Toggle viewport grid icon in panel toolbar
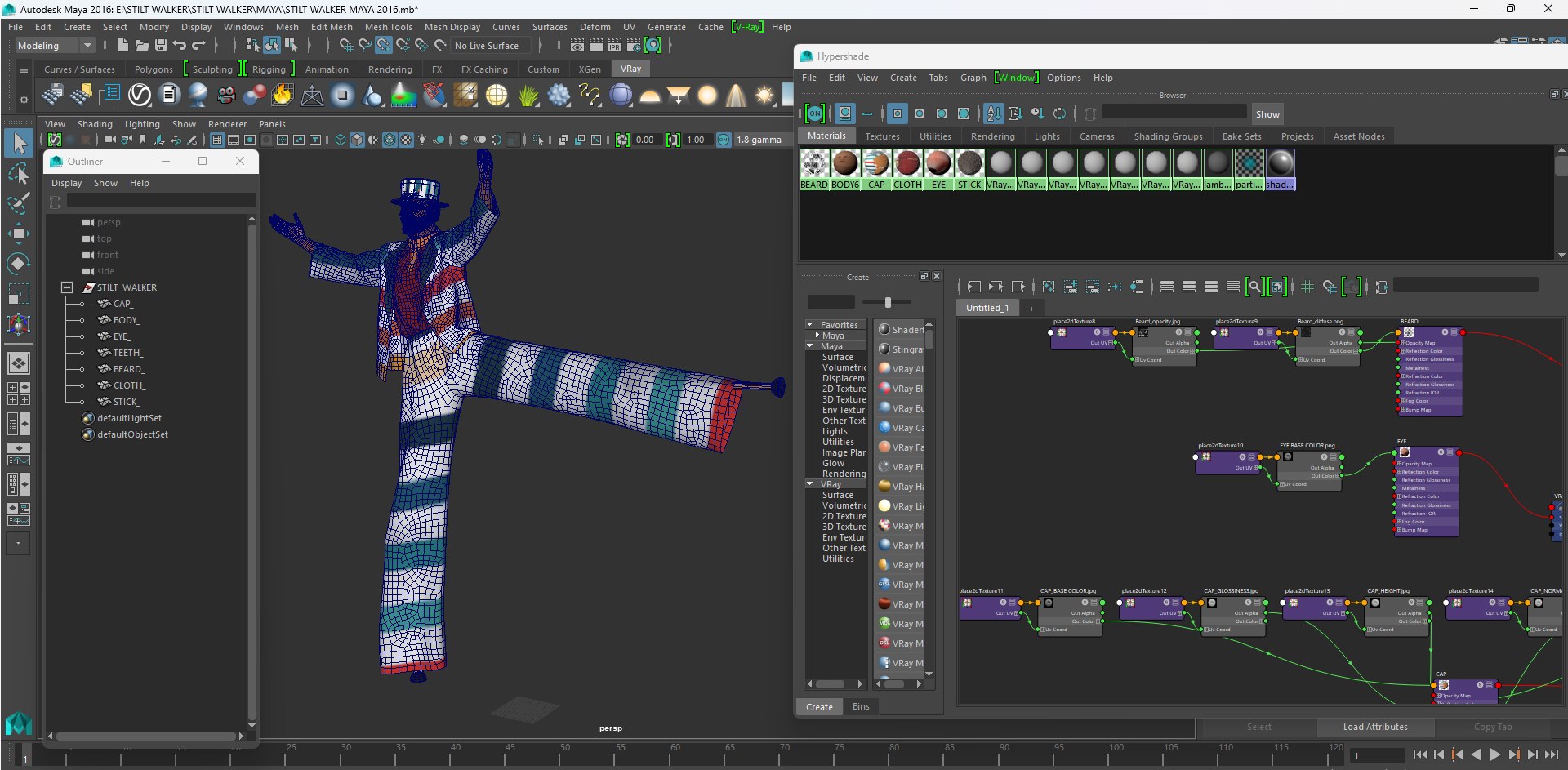Screen dimensions: 1568x770 [217, 140]
